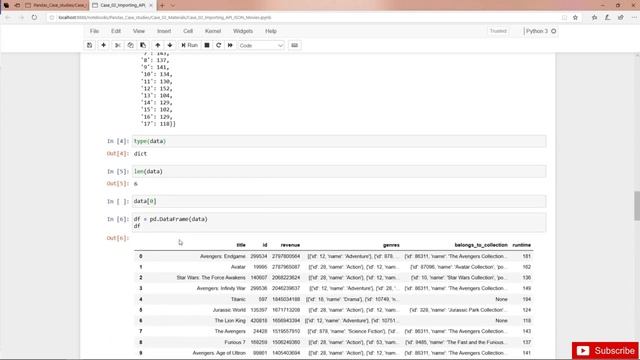Click the Python 3 kernel indicator
Screen dimensions: 640x360
pos(540,31)
